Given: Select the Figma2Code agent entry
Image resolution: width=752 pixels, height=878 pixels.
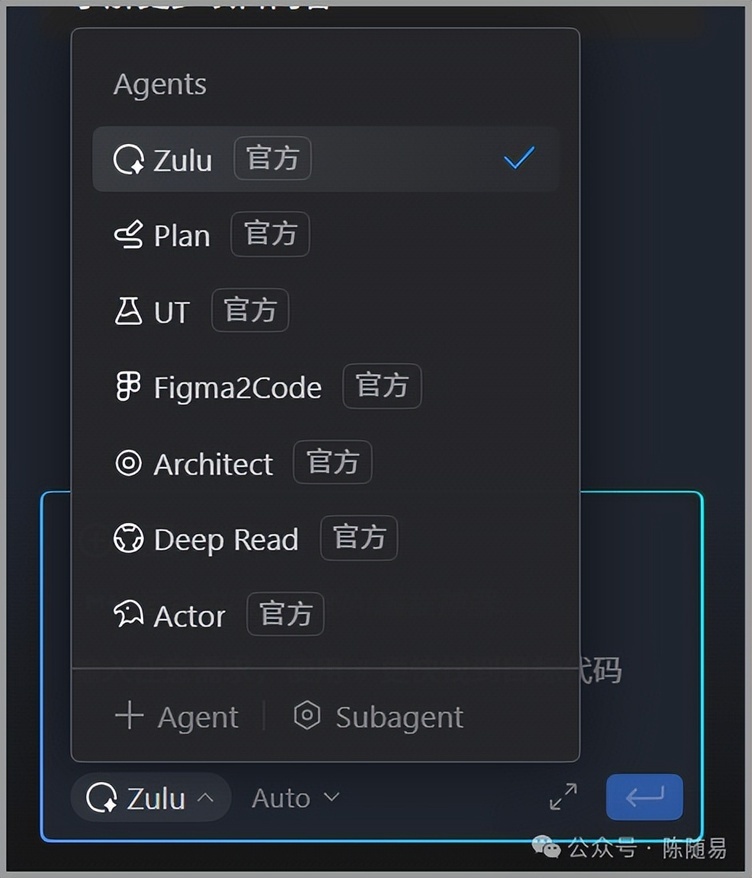Looking at the screenshot, I should click(x=237, y=388).
